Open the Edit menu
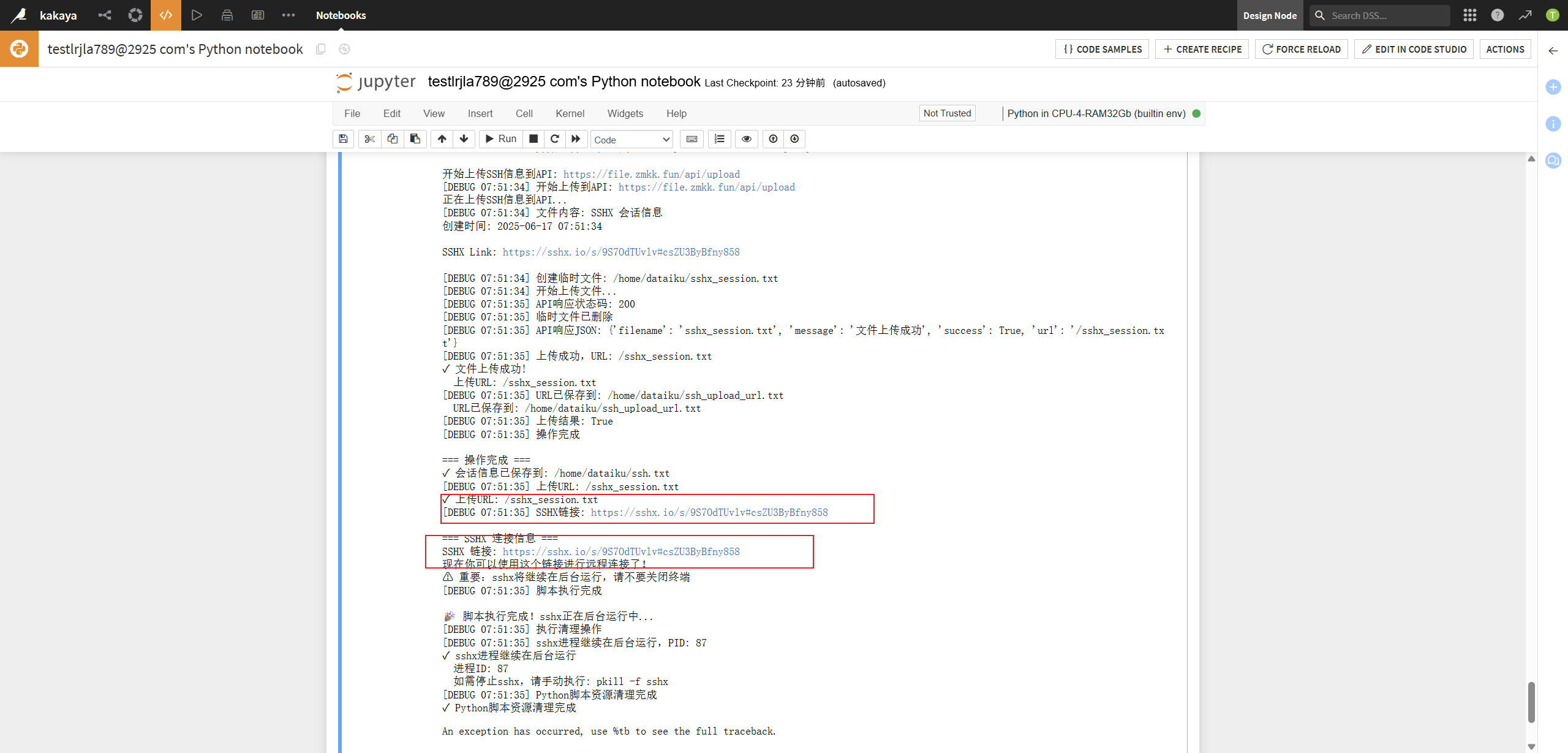This screenshot has height=753, width=1568. (x=392, y=113)
